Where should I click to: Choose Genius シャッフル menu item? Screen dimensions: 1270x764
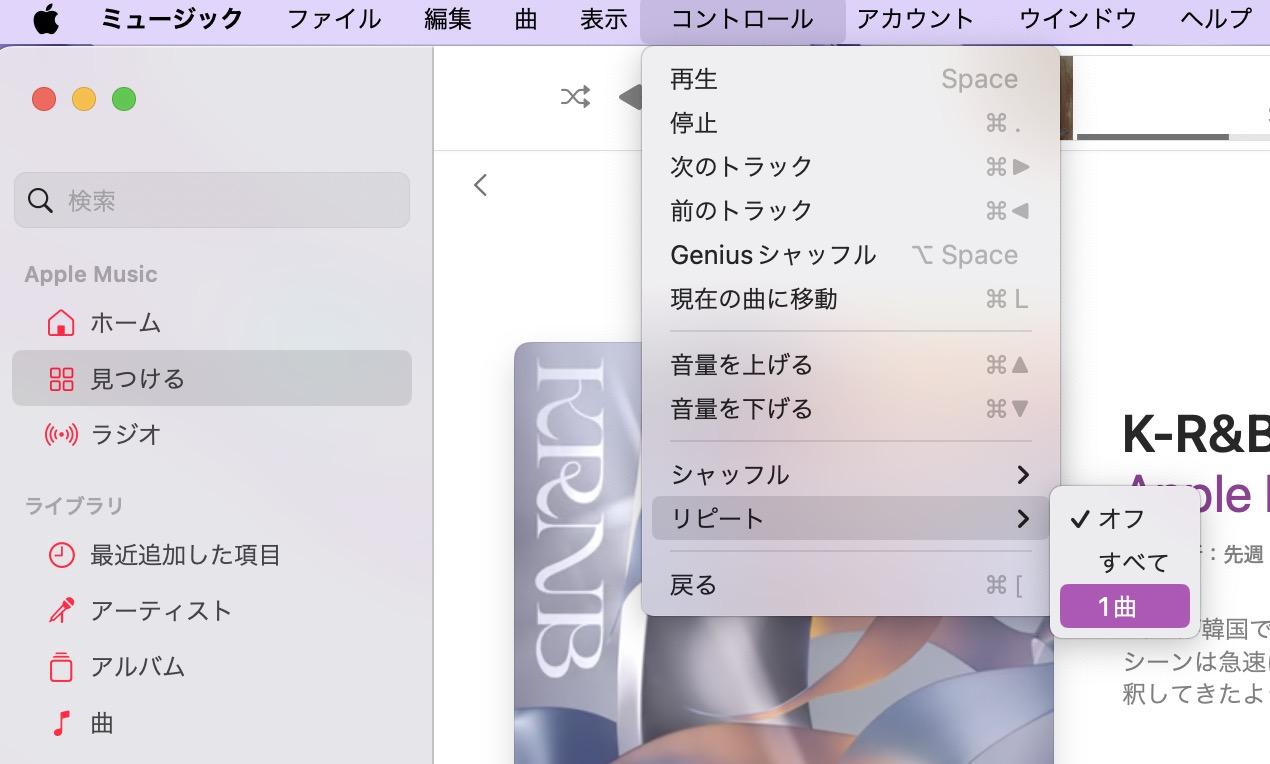850,255
